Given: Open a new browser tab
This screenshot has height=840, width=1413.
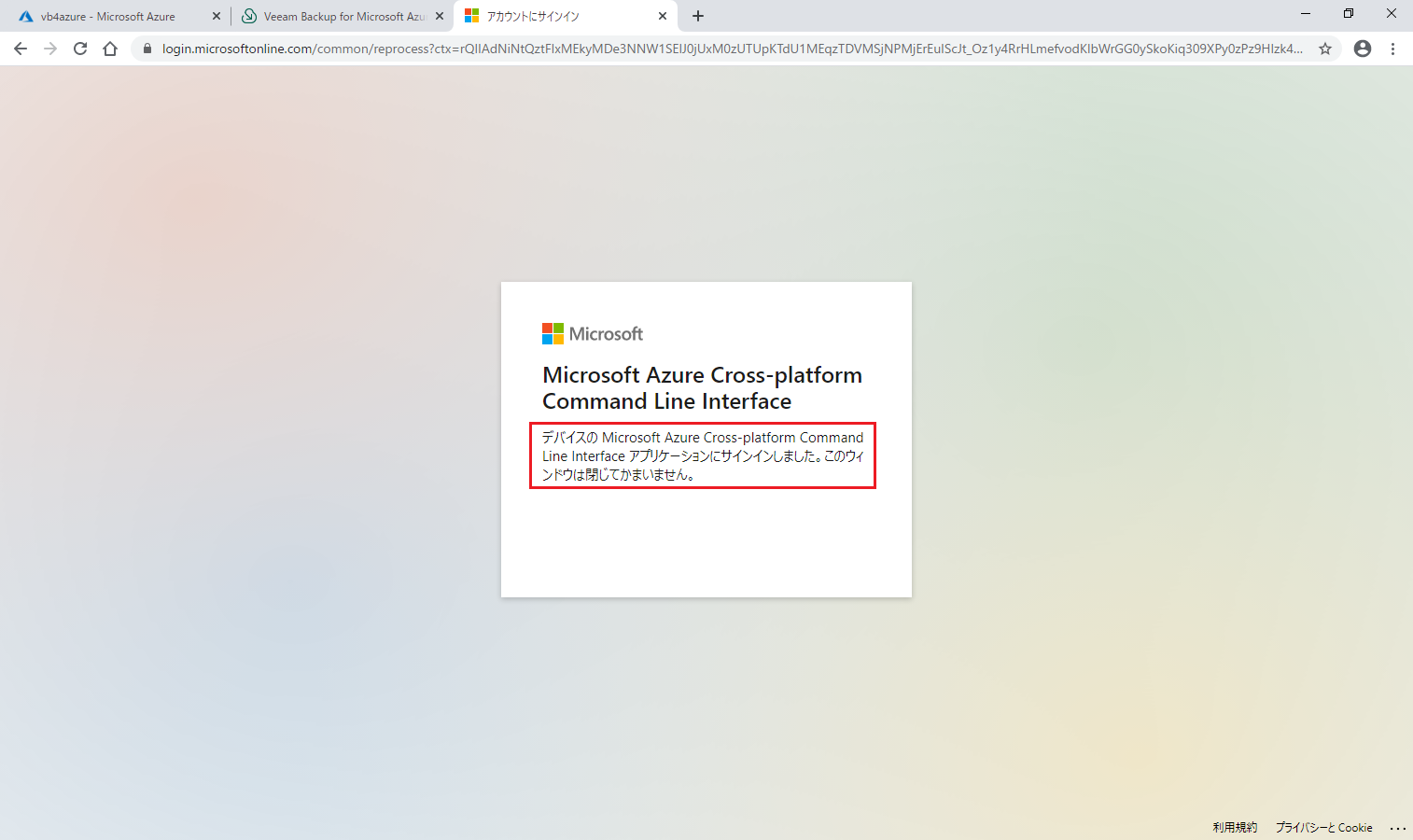Looking at the screenshot, I should (x=698, y=16).
